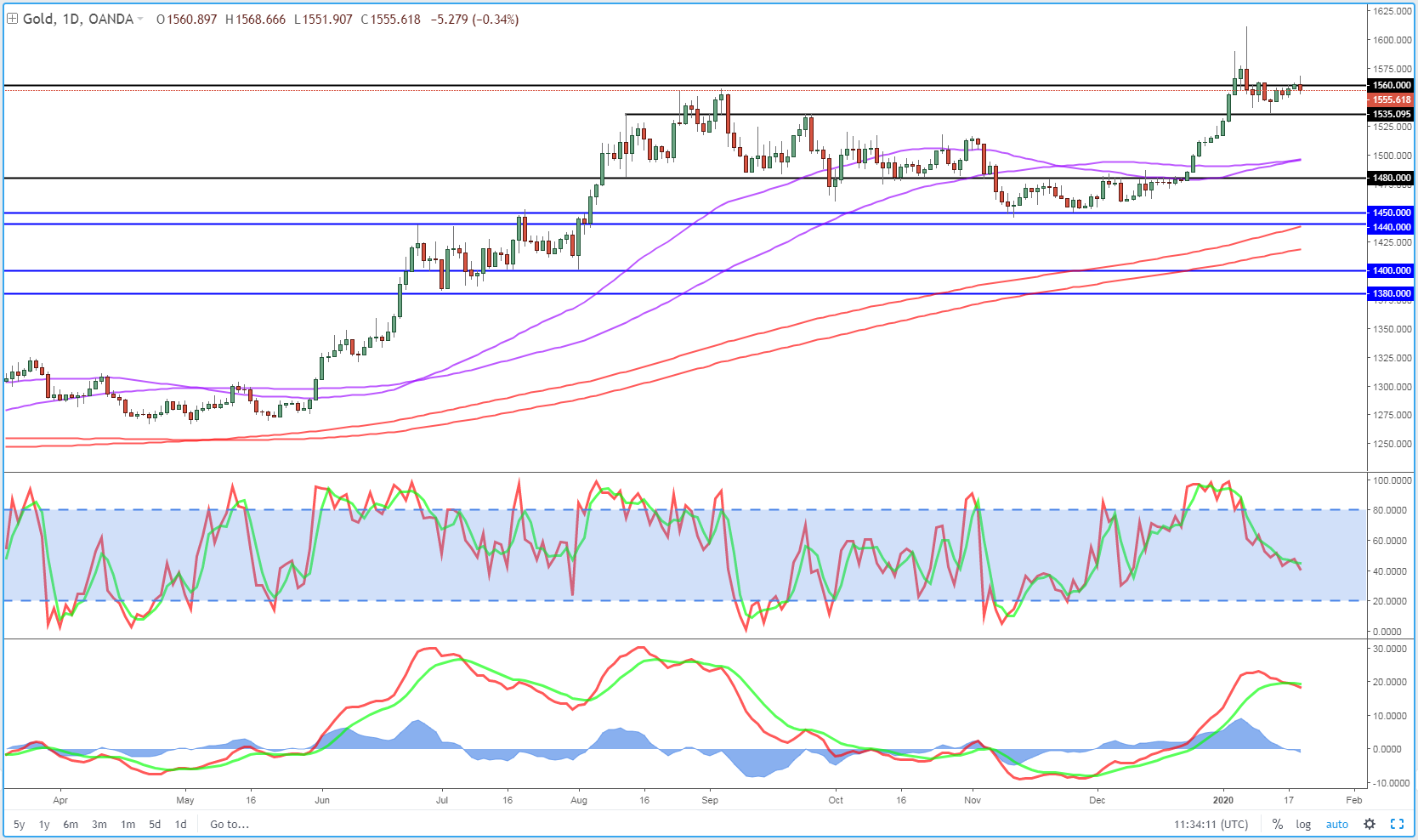
Task: Click the change value −5.279 (−0.34%)
Action: [475, 20]
